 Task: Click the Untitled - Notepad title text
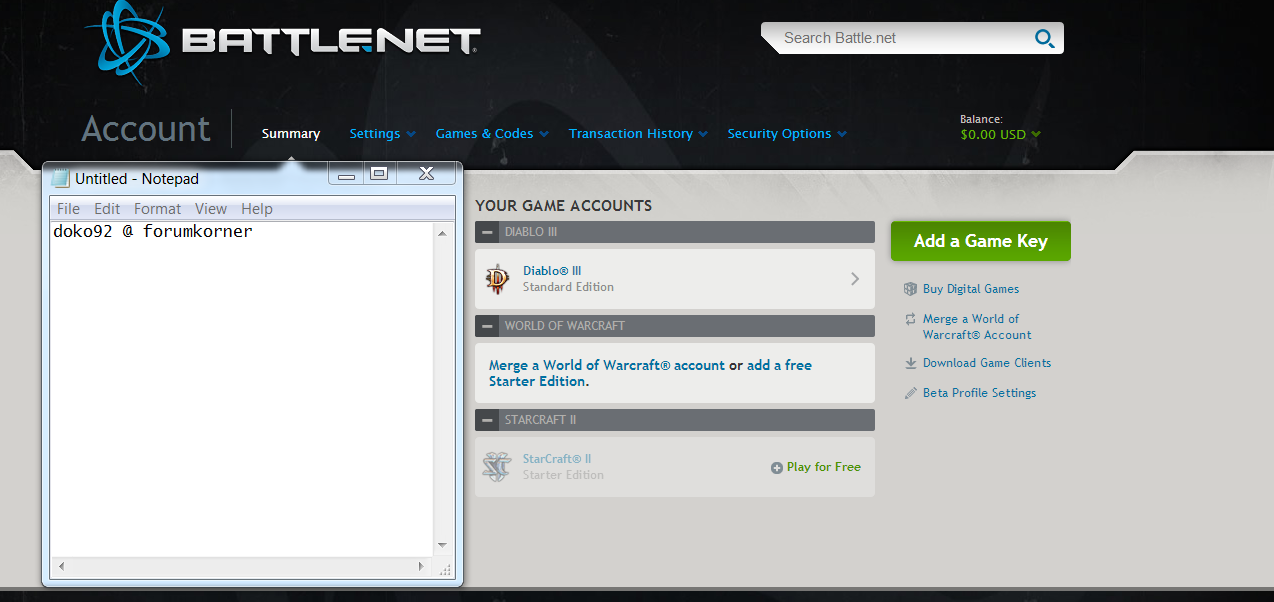(x=137, y=179)
